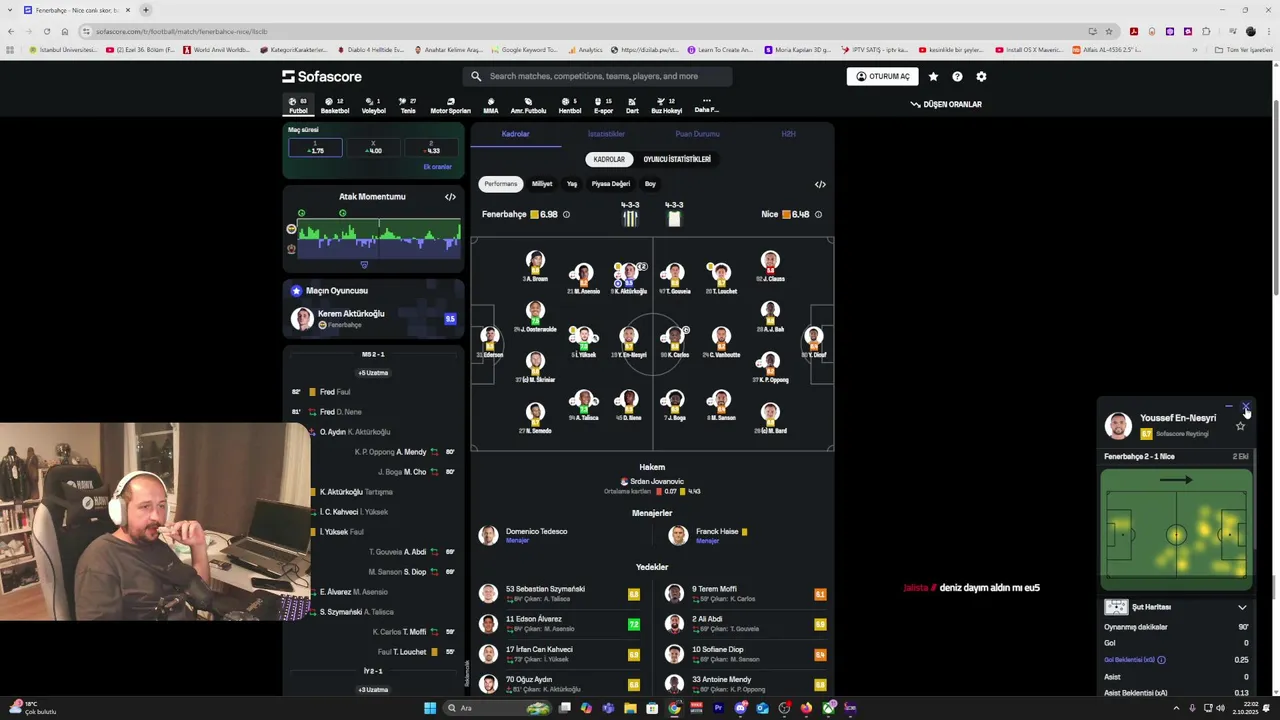Open the Puan Durumu tab
The height and width of the screenshot is (720, 1280).
(697, 134)
